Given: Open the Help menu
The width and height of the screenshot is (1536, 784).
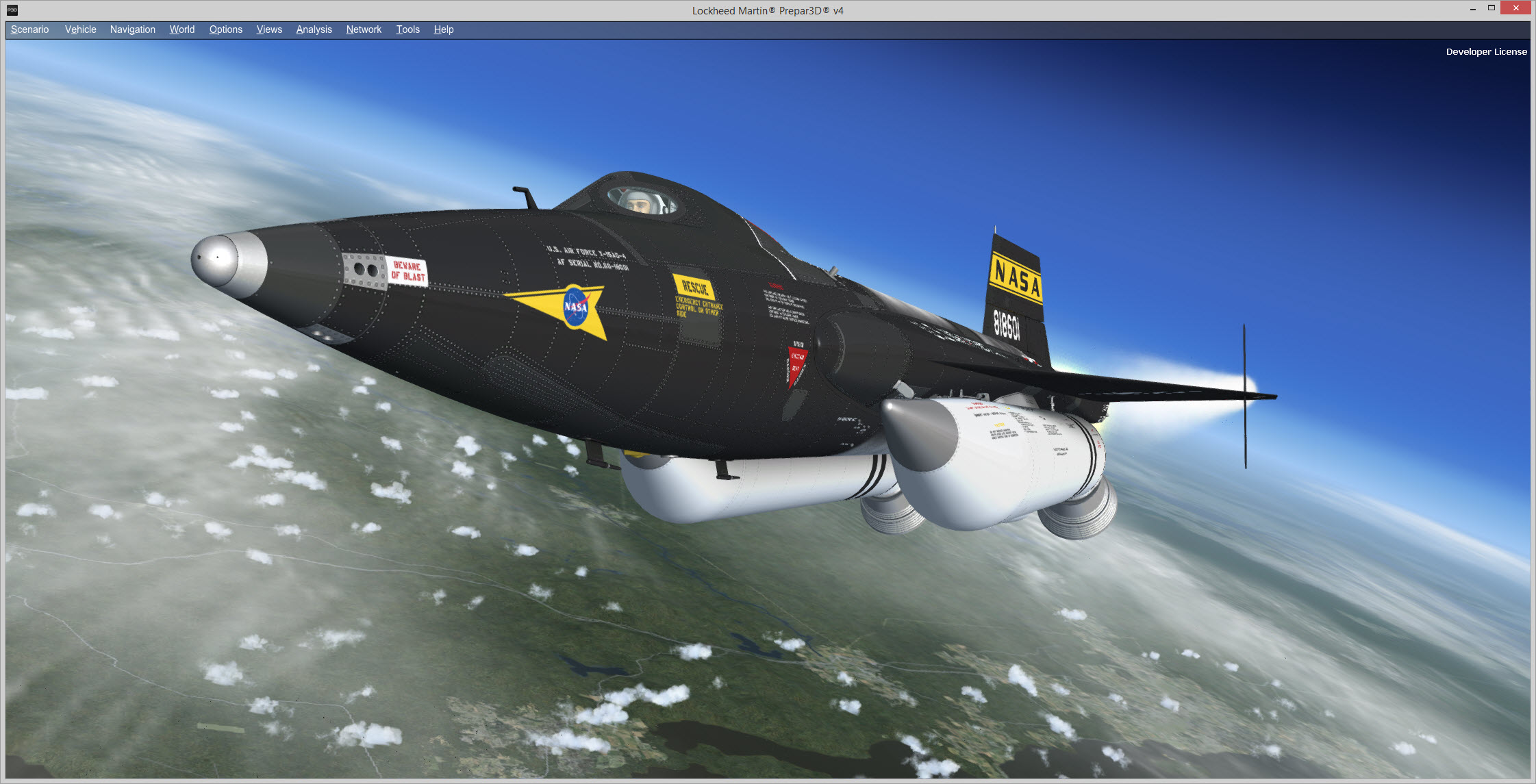Looking at the screenshot, I should click(x=444, y=29).
